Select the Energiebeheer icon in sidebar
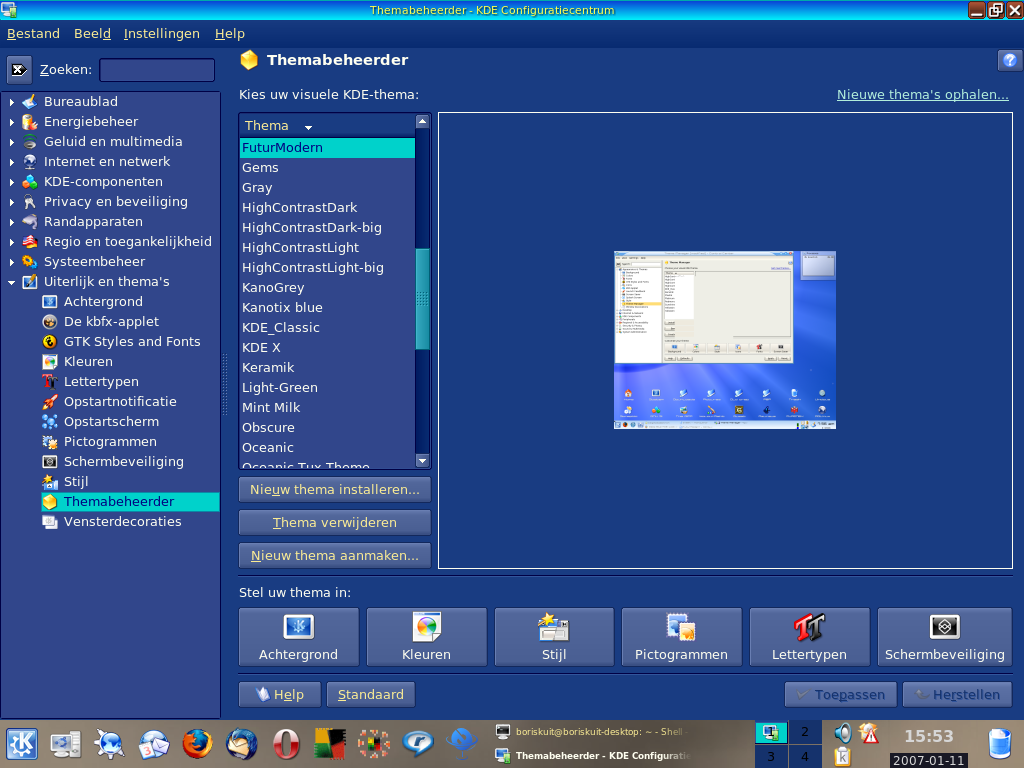 (x=30, y=121)
